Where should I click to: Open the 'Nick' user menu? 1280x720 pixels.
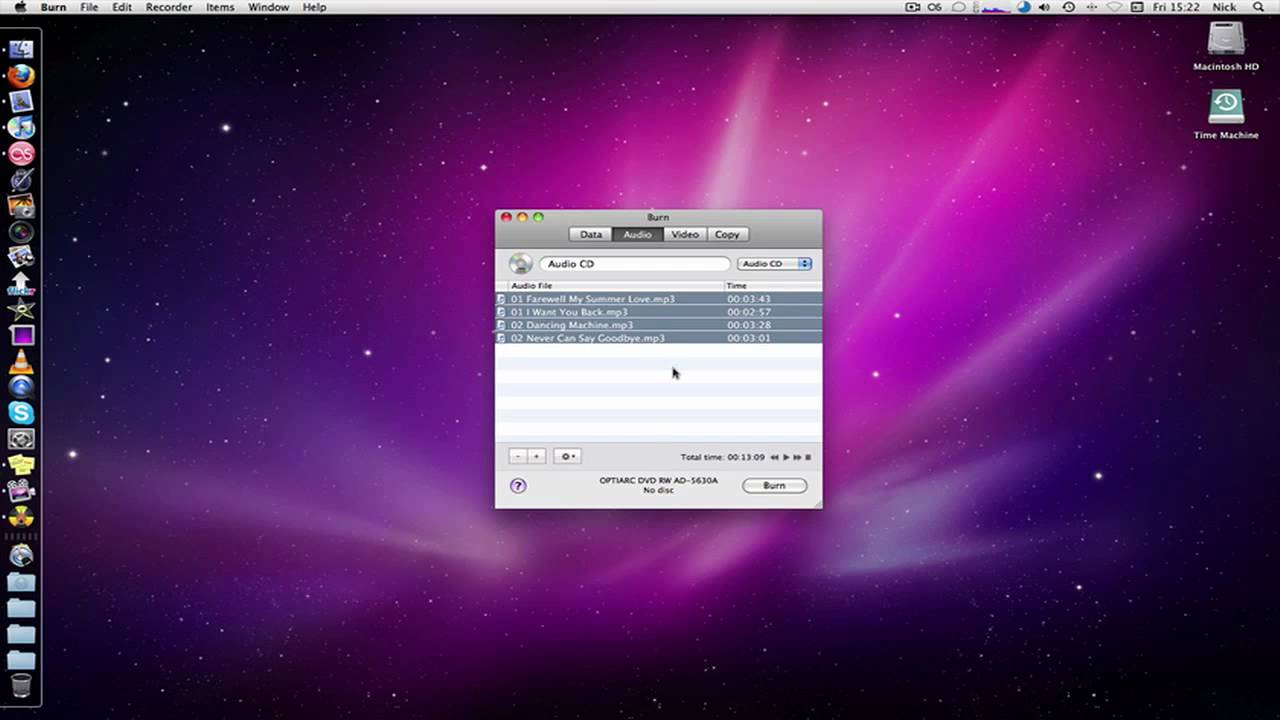[x=1224, y=7]
